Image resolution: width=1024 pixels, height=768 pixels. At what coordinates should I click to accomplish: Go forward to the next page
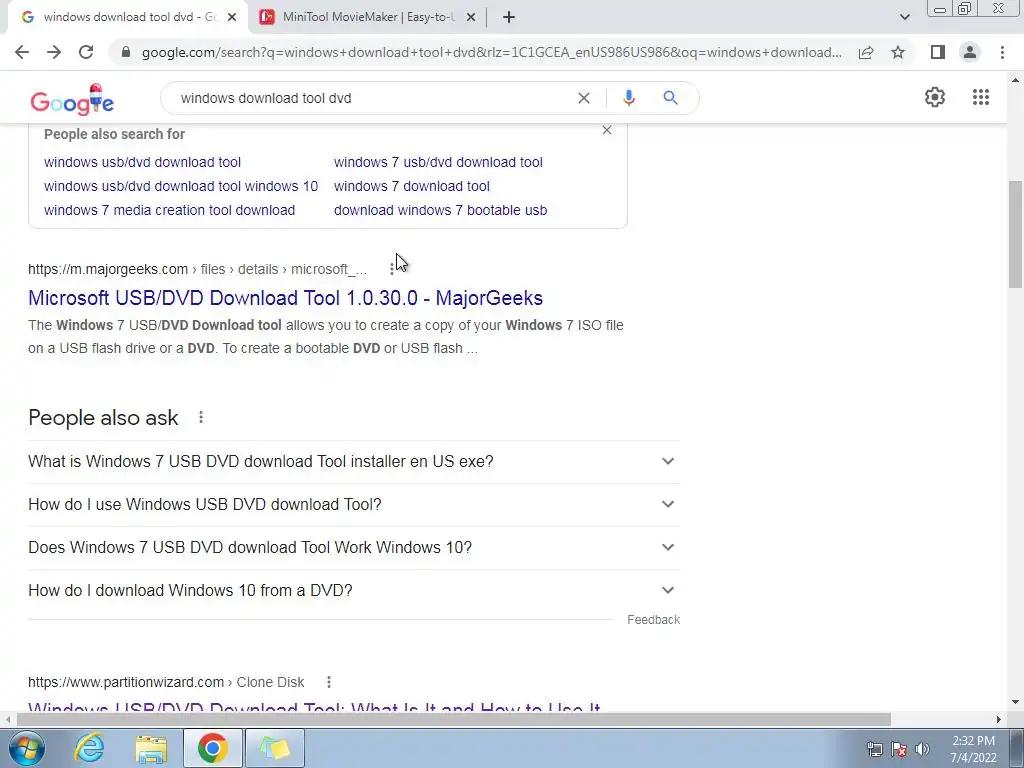(54, 52)
